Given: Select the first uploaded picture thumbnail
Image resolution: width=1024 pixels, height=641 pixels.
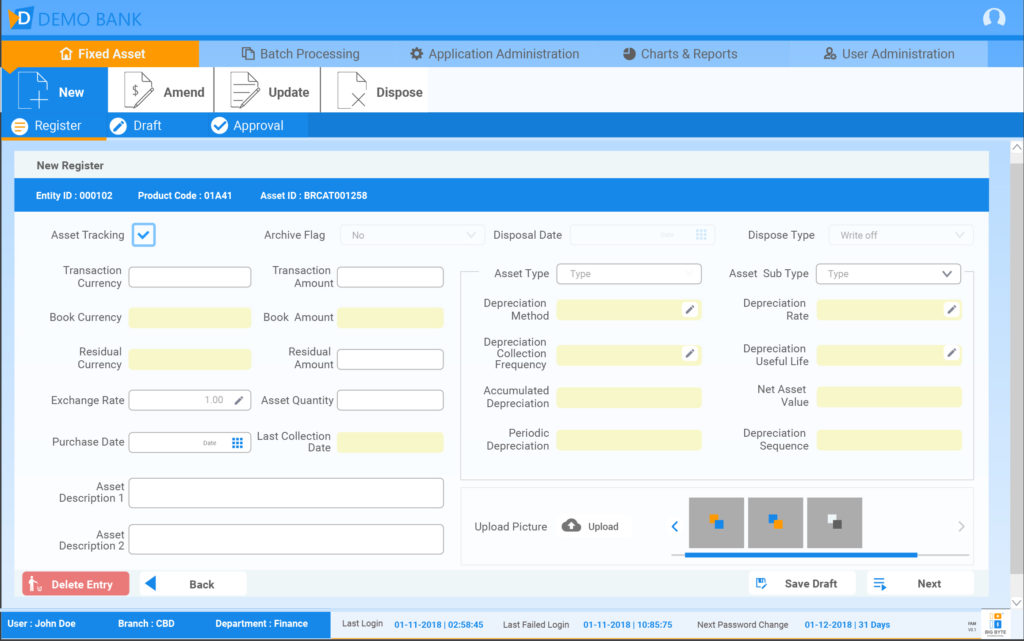Looking at the screenshot, I should [x=716, y=522].
